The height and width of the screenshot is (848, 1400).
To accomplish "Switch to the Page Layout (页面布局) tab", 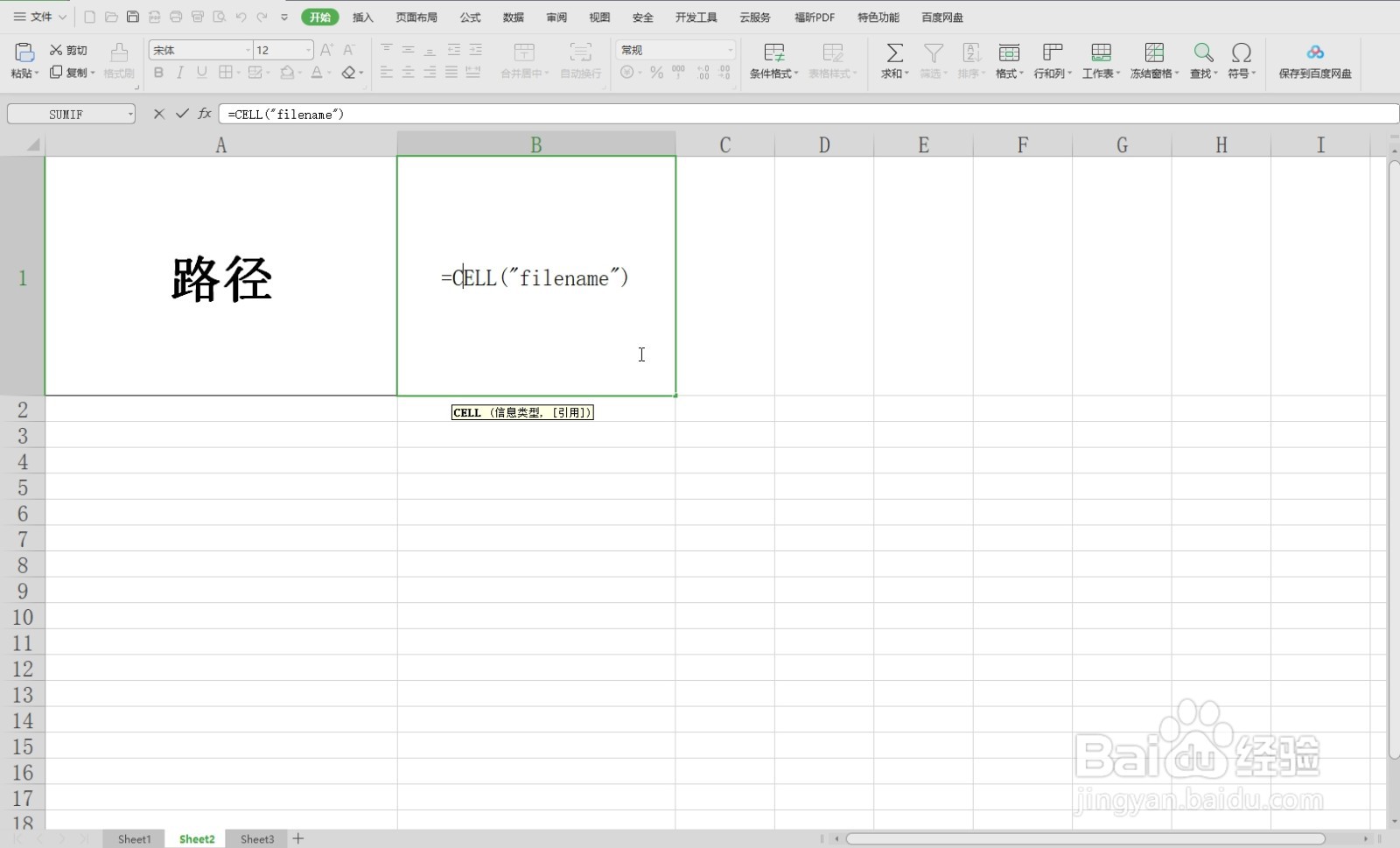I will [x=416, y=17].
